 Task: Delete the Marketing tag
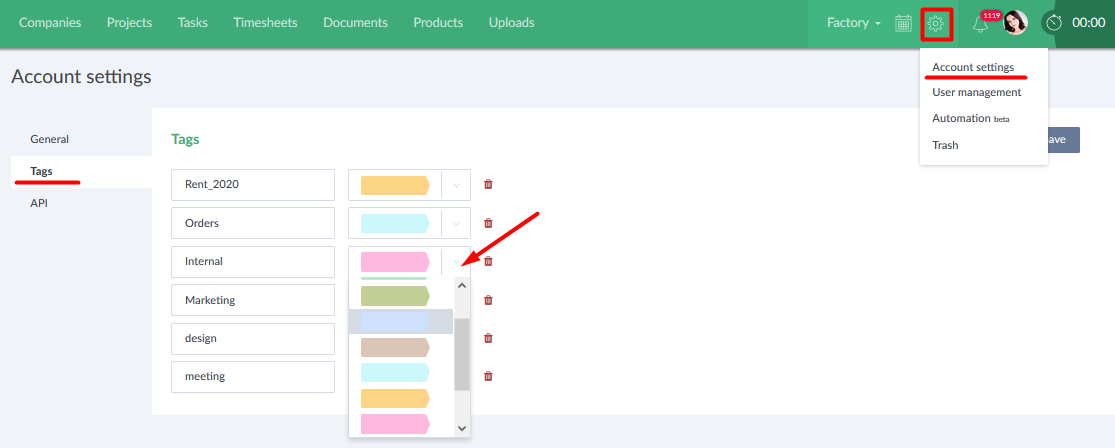pyautogui.click(x=488, y=299)
